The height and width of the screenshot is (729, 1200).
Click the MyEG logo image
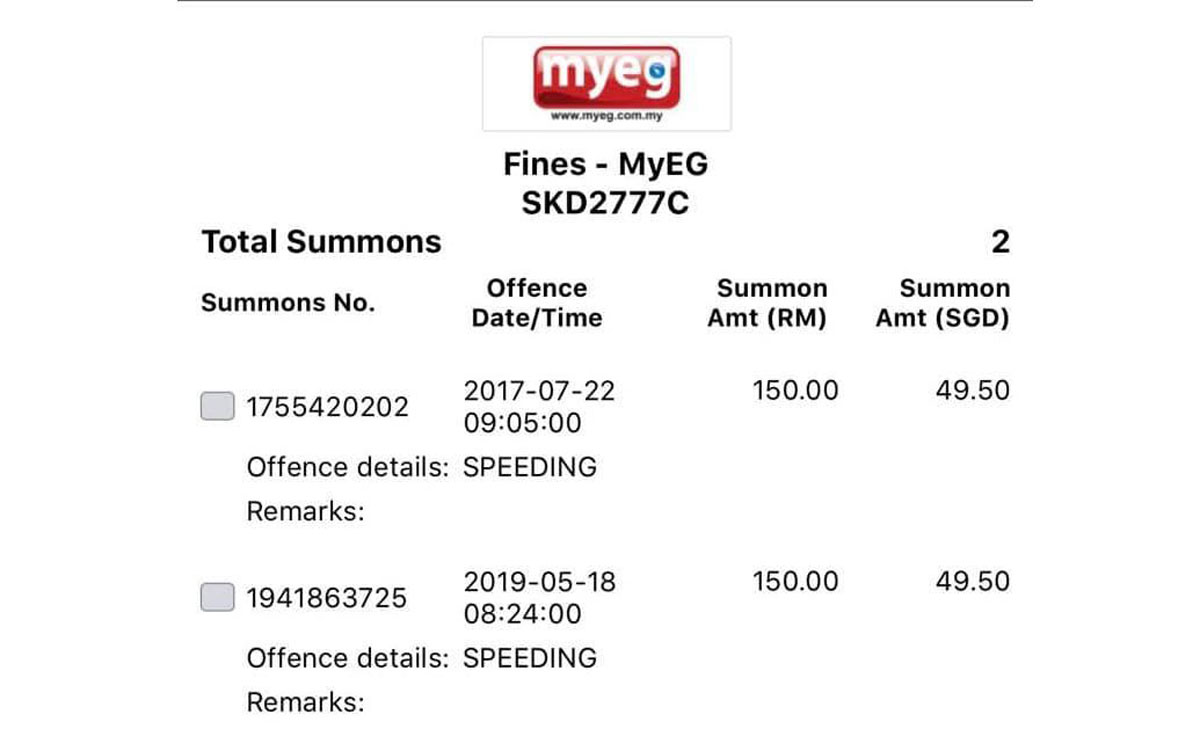coord(607,82)
